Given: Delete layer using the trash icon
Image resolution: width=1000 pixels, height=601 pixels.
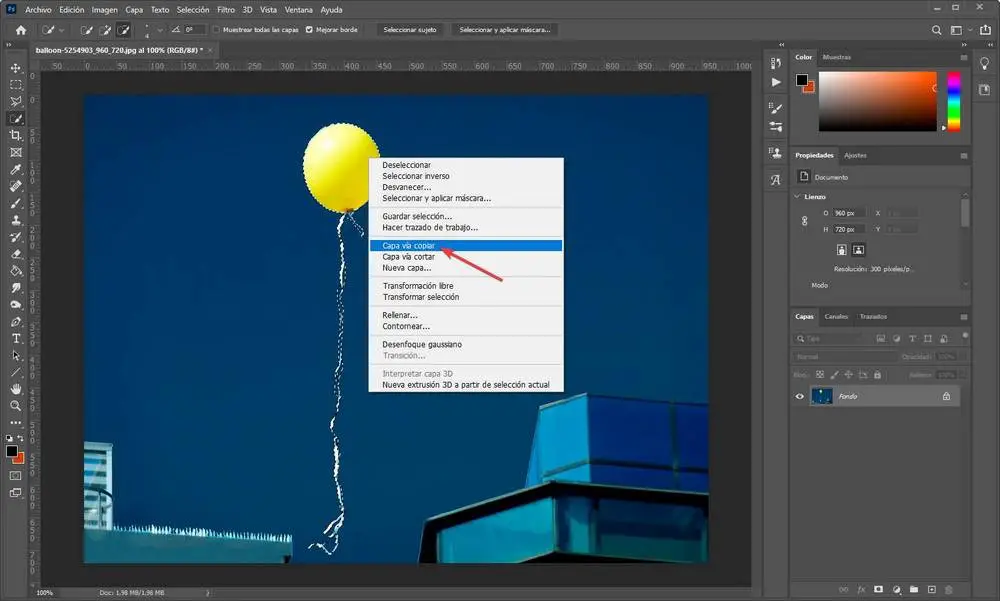Looking at the screenshot, I should (x=950, y=590).
